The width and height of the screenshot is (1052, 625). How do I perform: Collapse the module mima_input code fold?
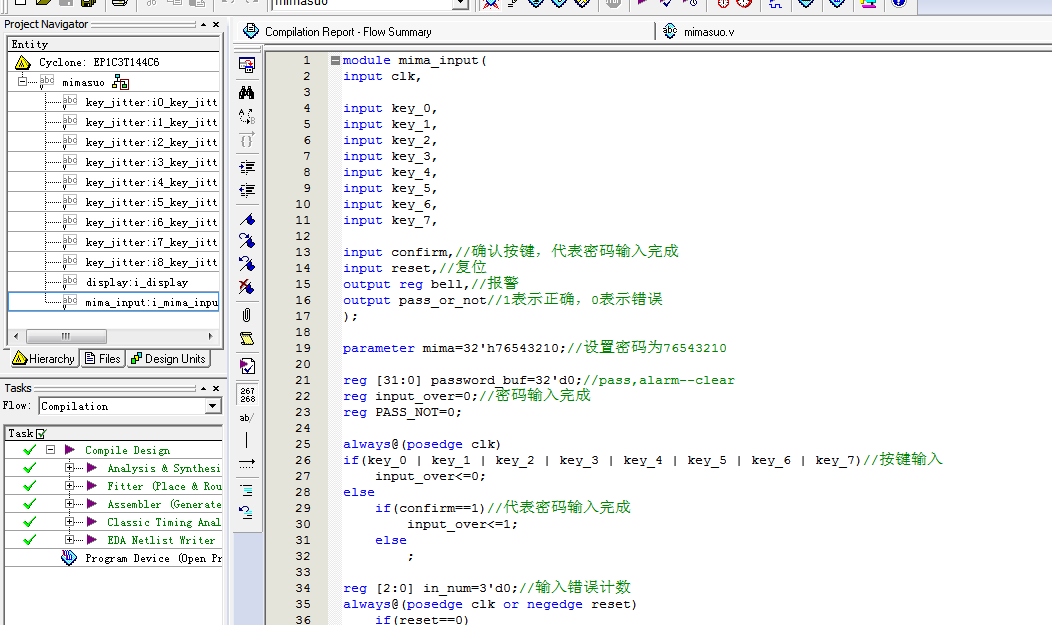(335, 60)
